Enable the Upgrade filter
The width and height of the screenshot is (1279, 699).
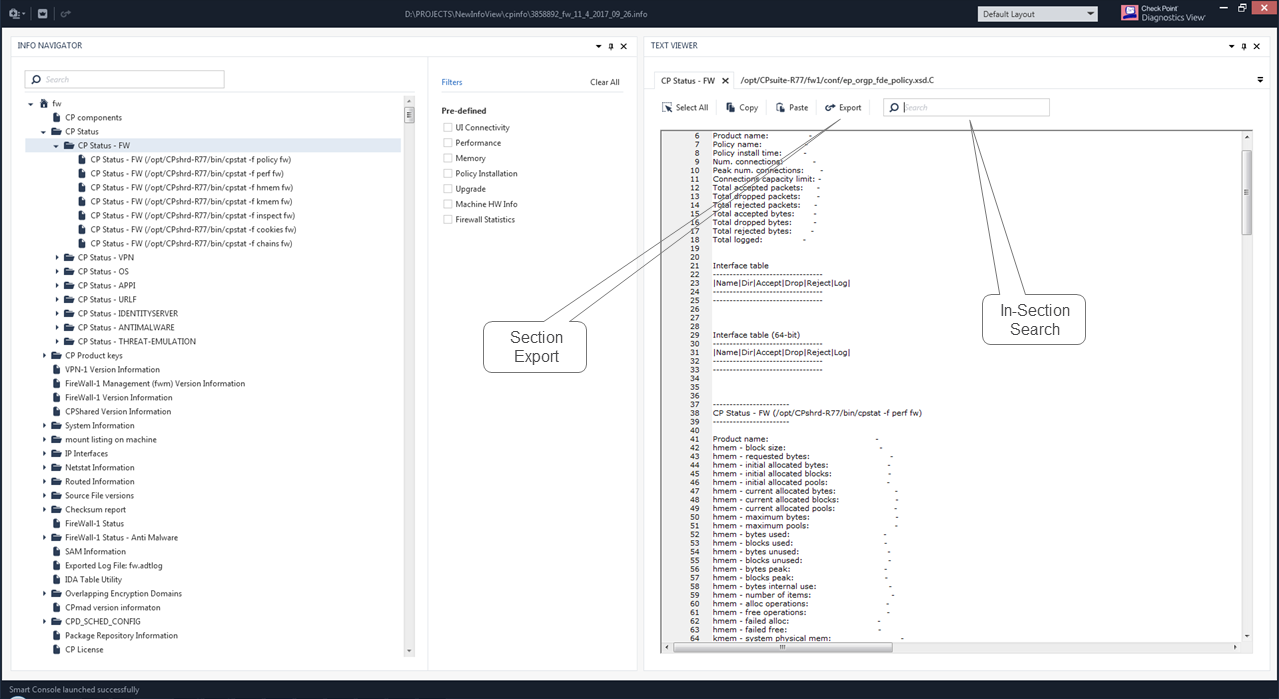448,189
